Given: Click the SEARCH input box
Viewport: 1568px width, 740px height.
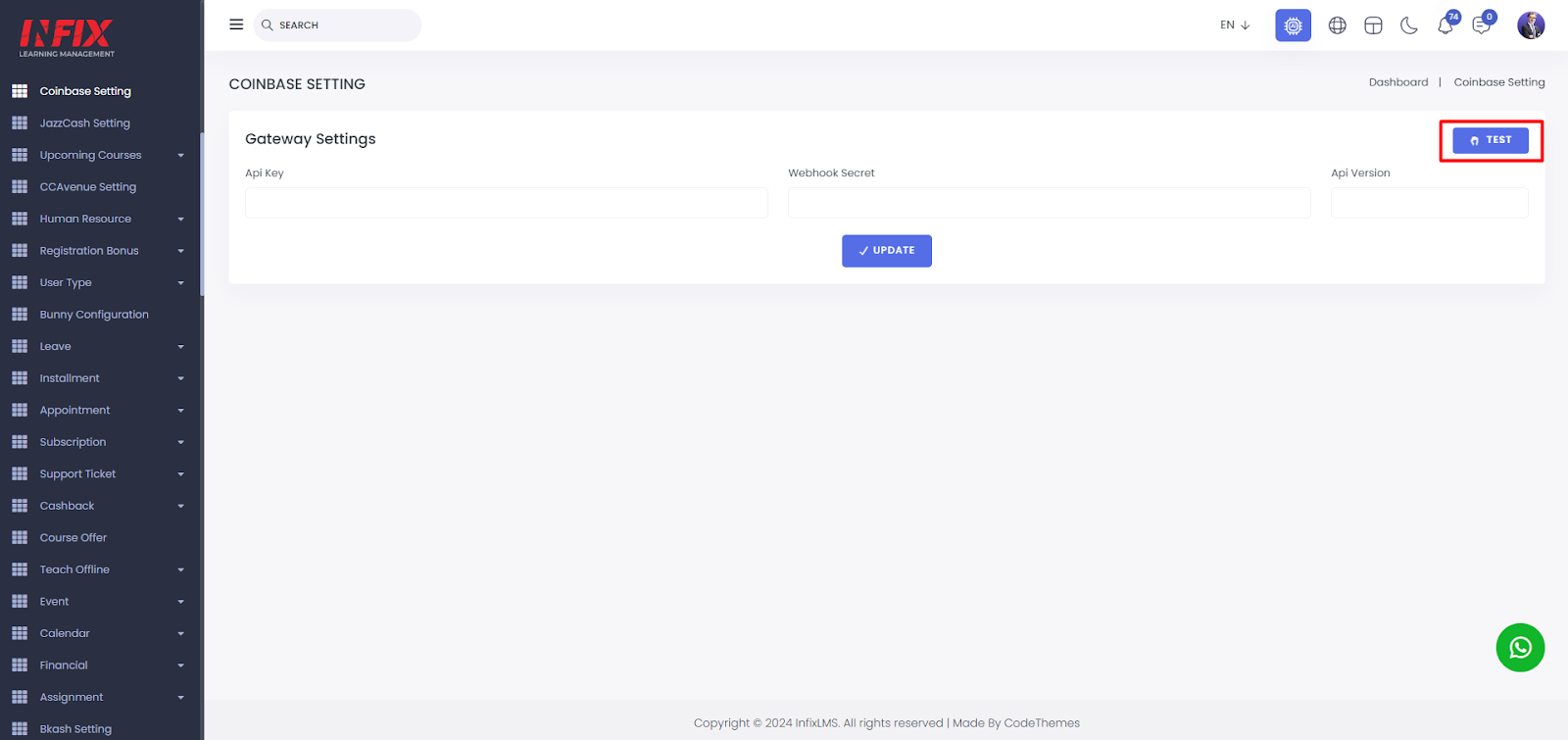Looking at the screenshot, I should click(x=337, y=25).
